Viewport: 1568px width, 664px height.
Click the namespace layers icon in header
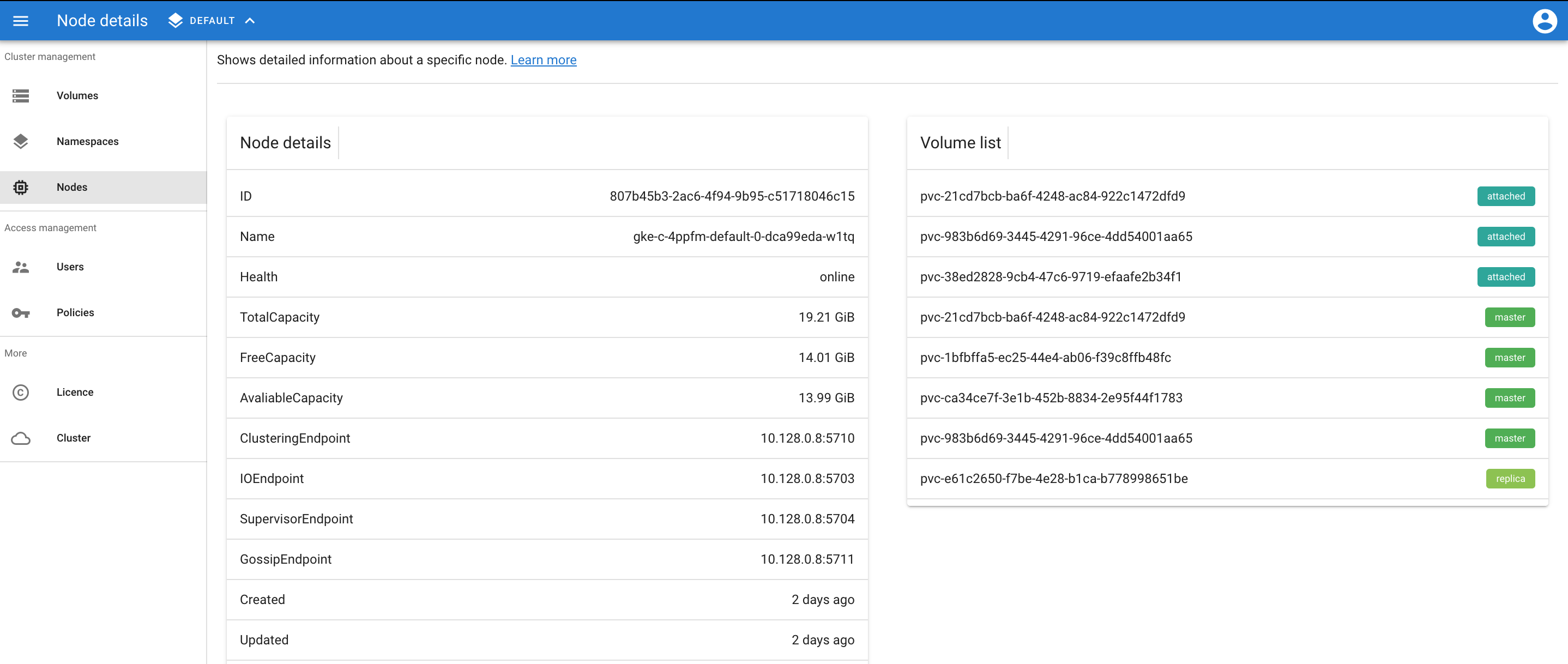click(x=176, y=21)
